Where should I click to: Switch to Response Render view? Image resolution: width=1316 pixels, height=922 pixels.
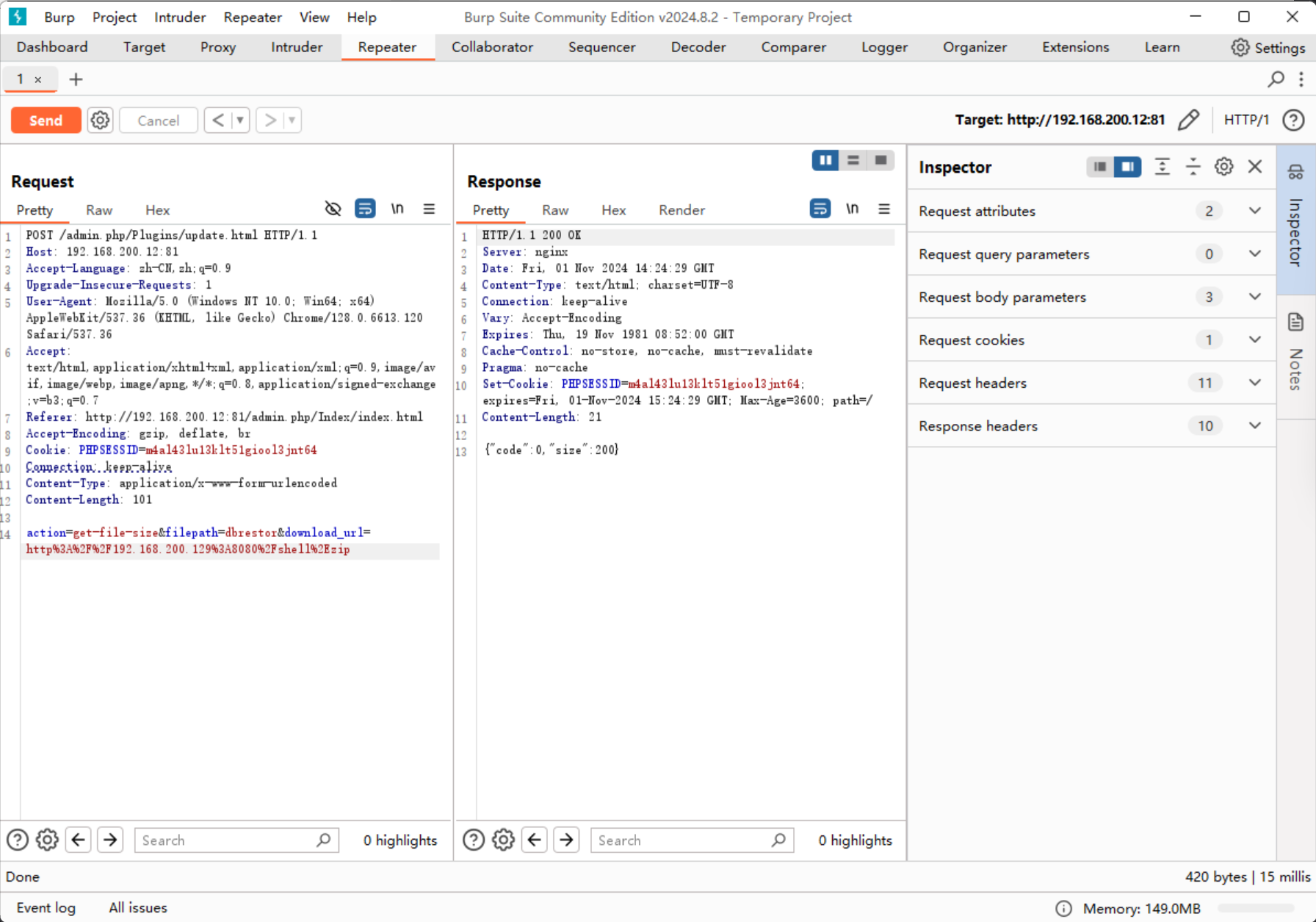(x=681, y=210)
